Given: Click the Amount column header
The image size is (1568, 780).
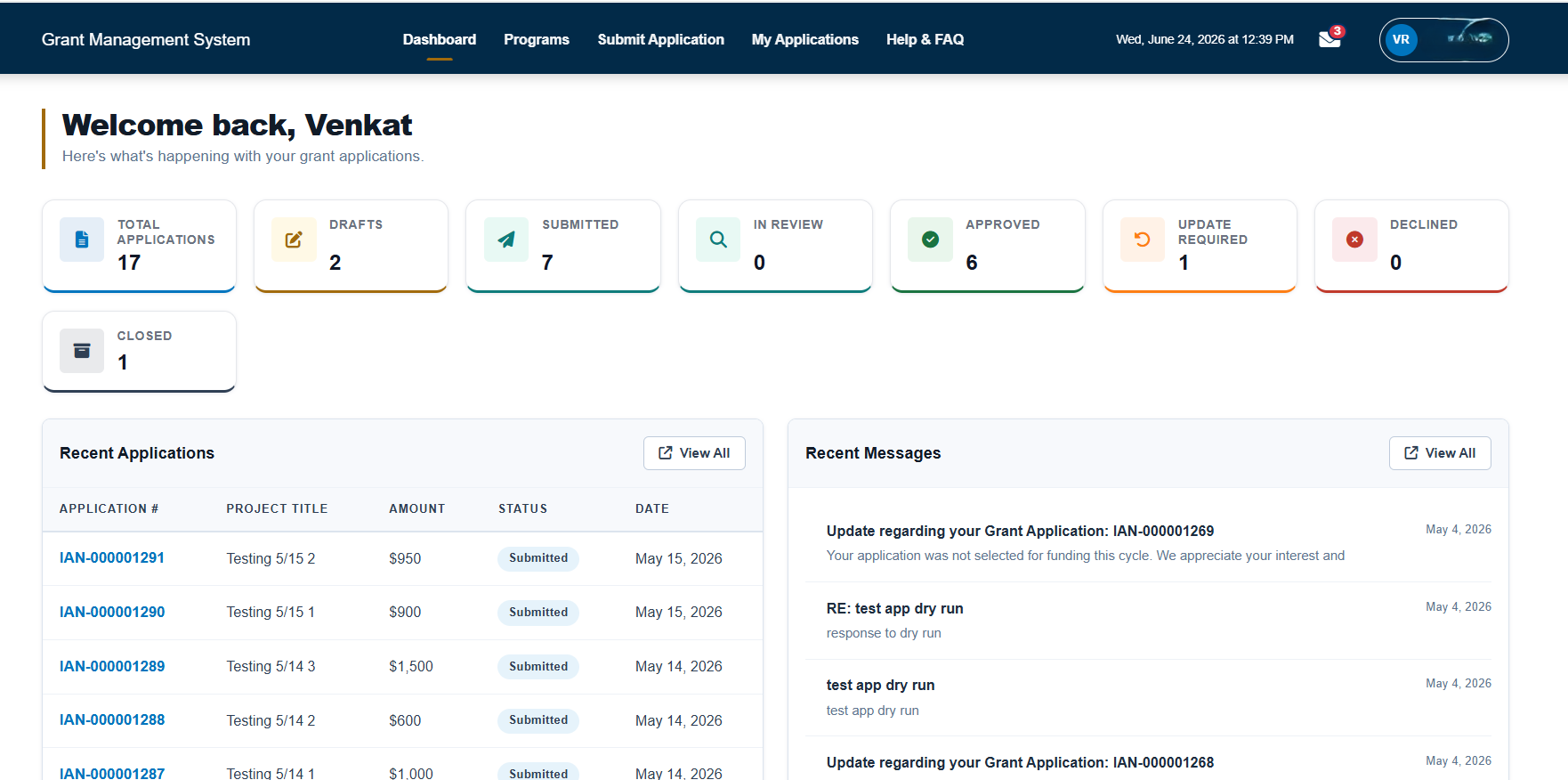Looking at the screenshot, I should pyautogui.click(x=416, y=508).
